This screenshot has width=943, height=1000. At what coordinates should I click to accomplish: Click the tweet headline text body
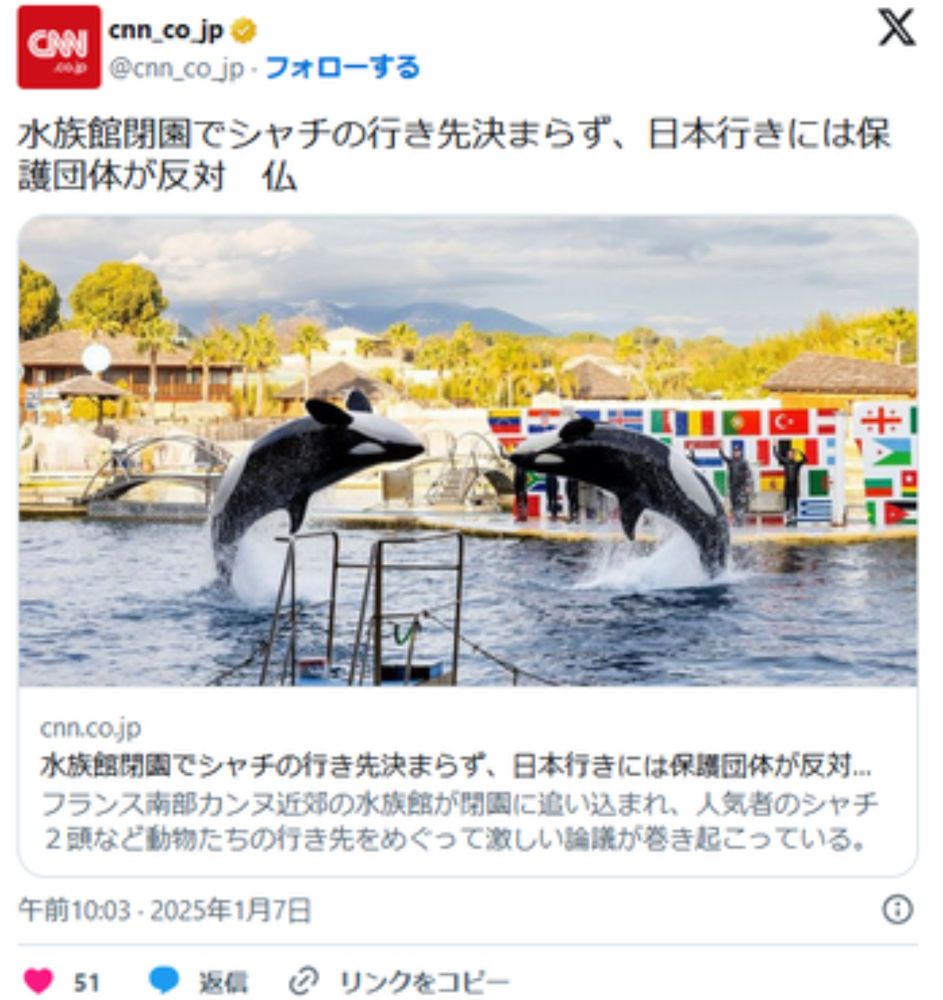pyautogui.click(x=454, y=154)
